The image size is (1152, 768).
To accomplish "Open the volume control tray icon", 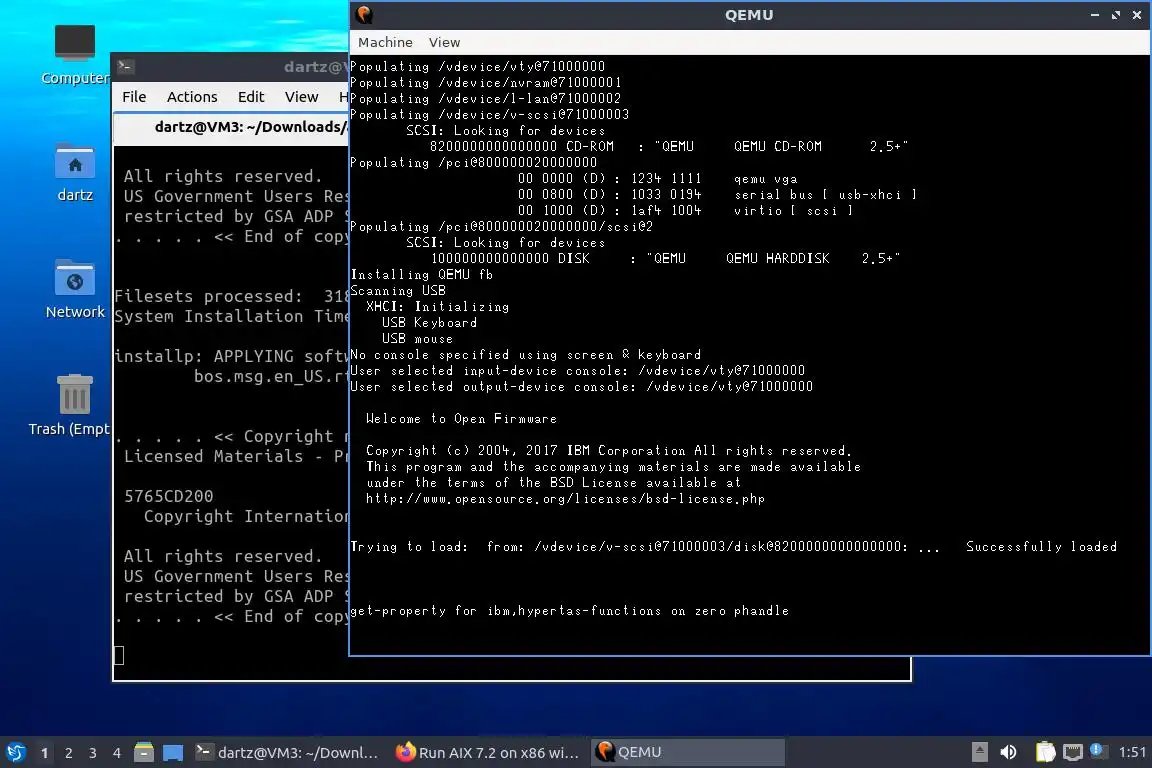I will 1009,752.
